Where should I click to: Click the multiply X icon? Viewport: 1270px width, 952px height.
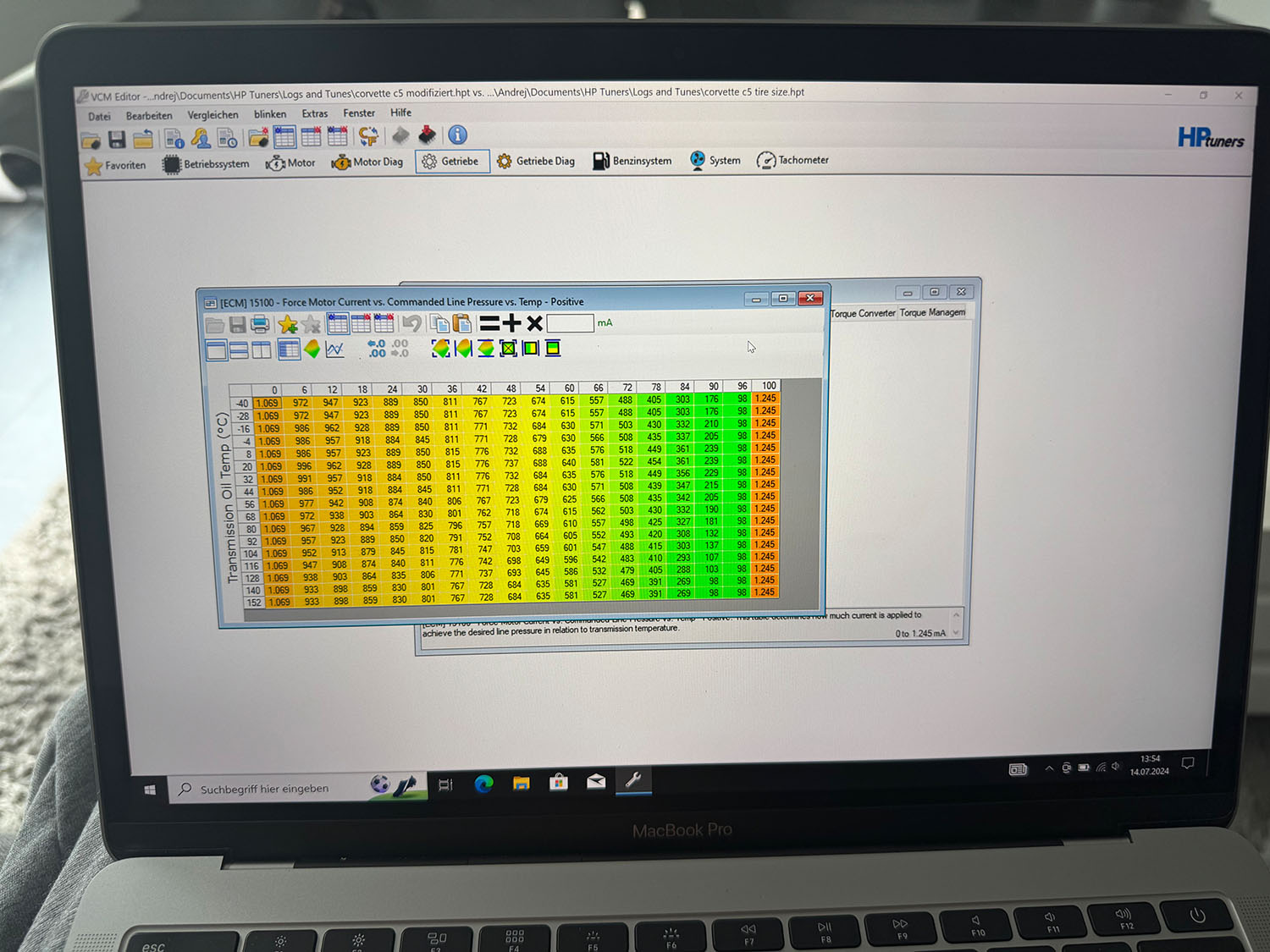coord(534,323)
